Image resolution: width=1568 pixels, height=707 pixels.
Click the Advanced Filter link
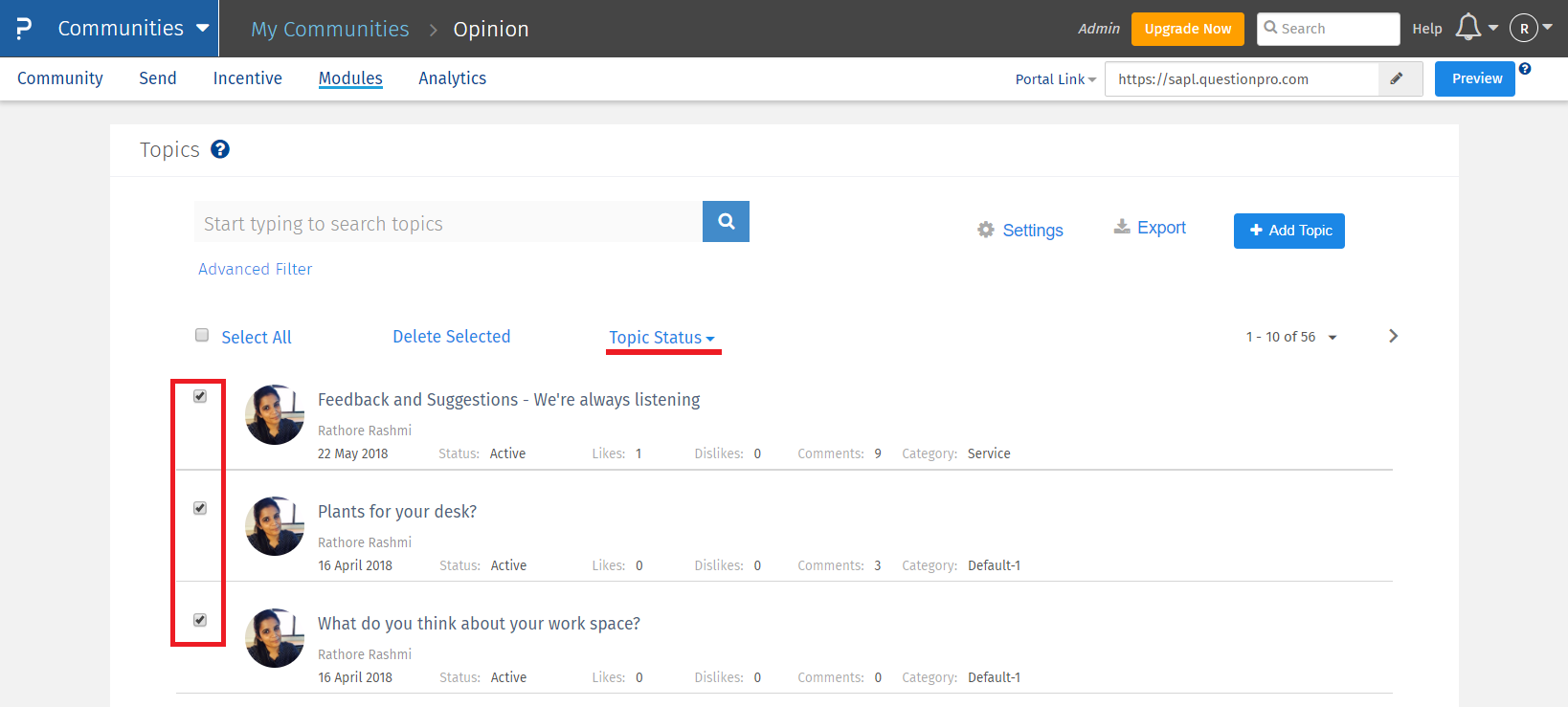[x=255, y=269]
